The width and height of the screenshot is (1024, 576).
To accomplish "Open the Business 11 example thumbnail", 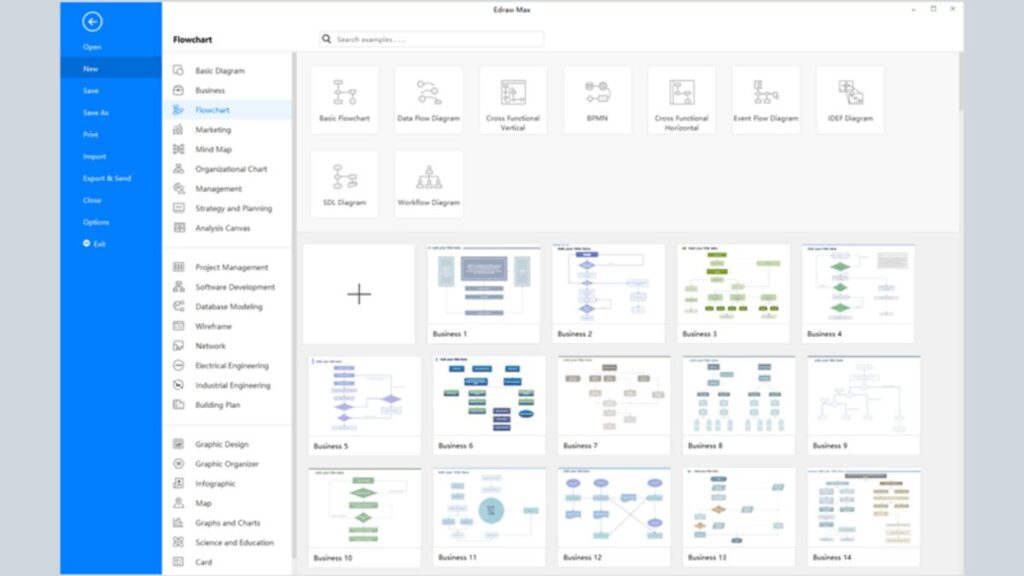I will tap(489, 517).
